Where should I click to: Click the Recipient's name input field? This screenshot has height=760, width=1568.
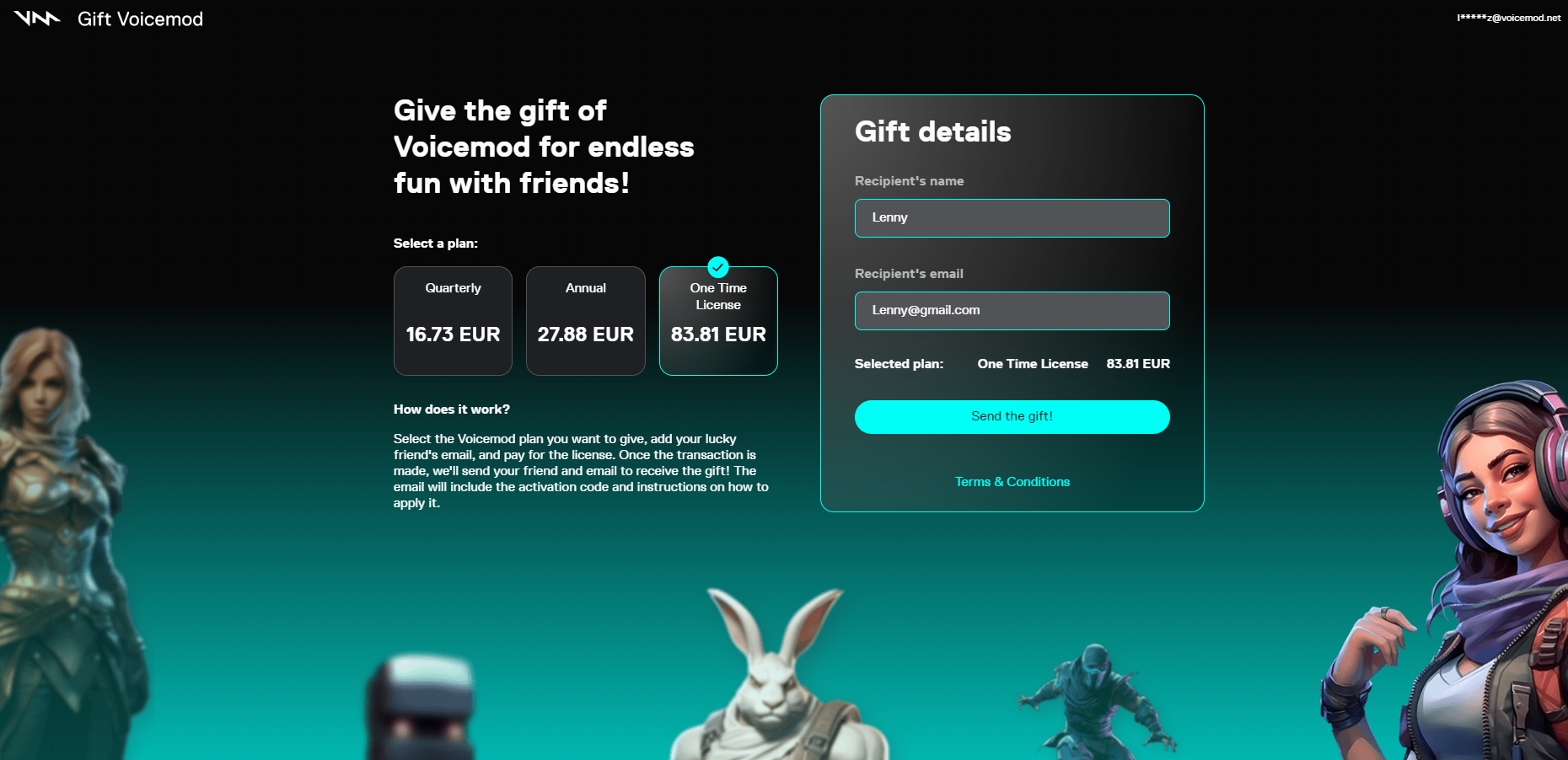click(x=1012, y=218)
